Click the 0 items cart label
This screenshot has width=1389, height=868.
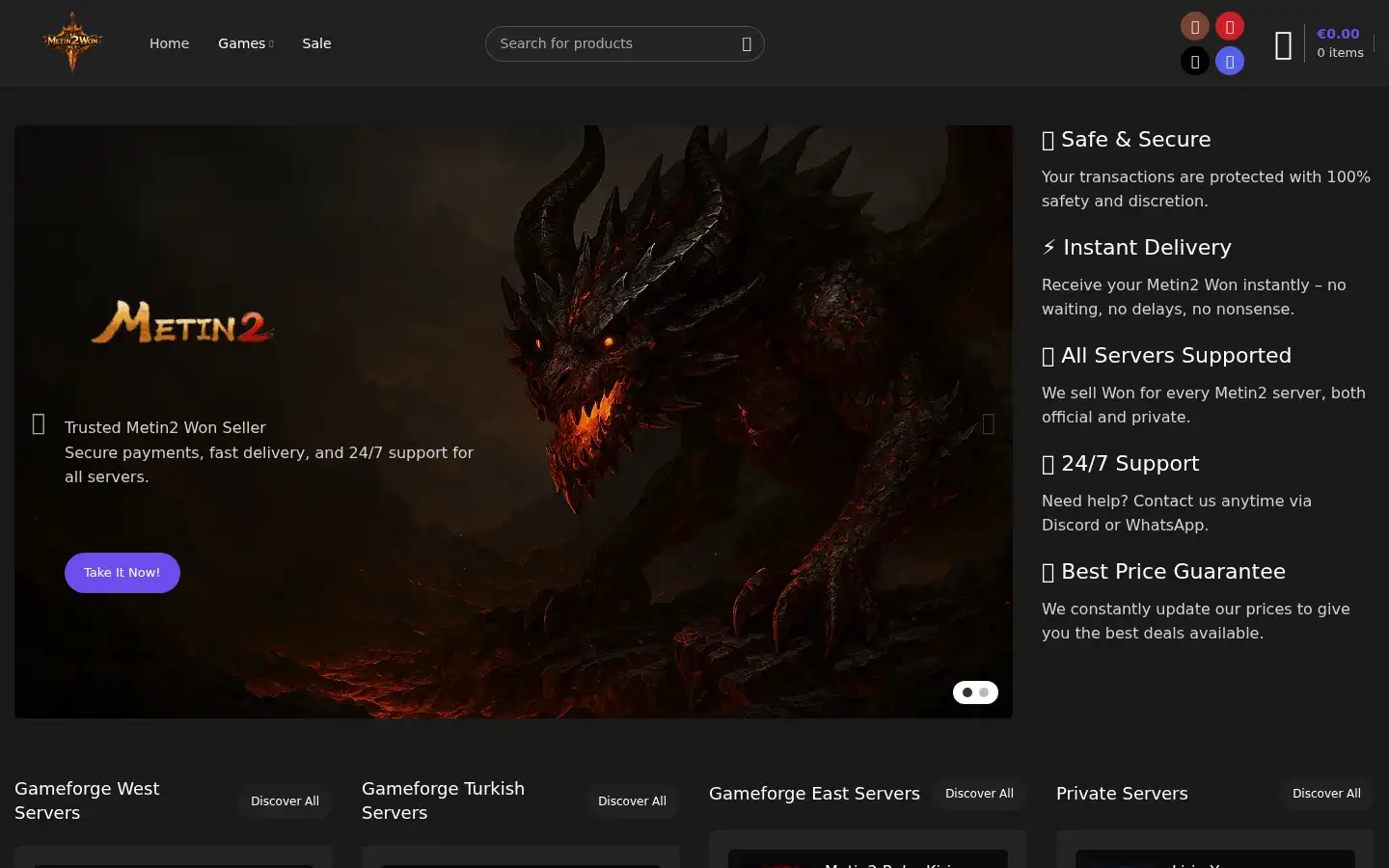1340,53
